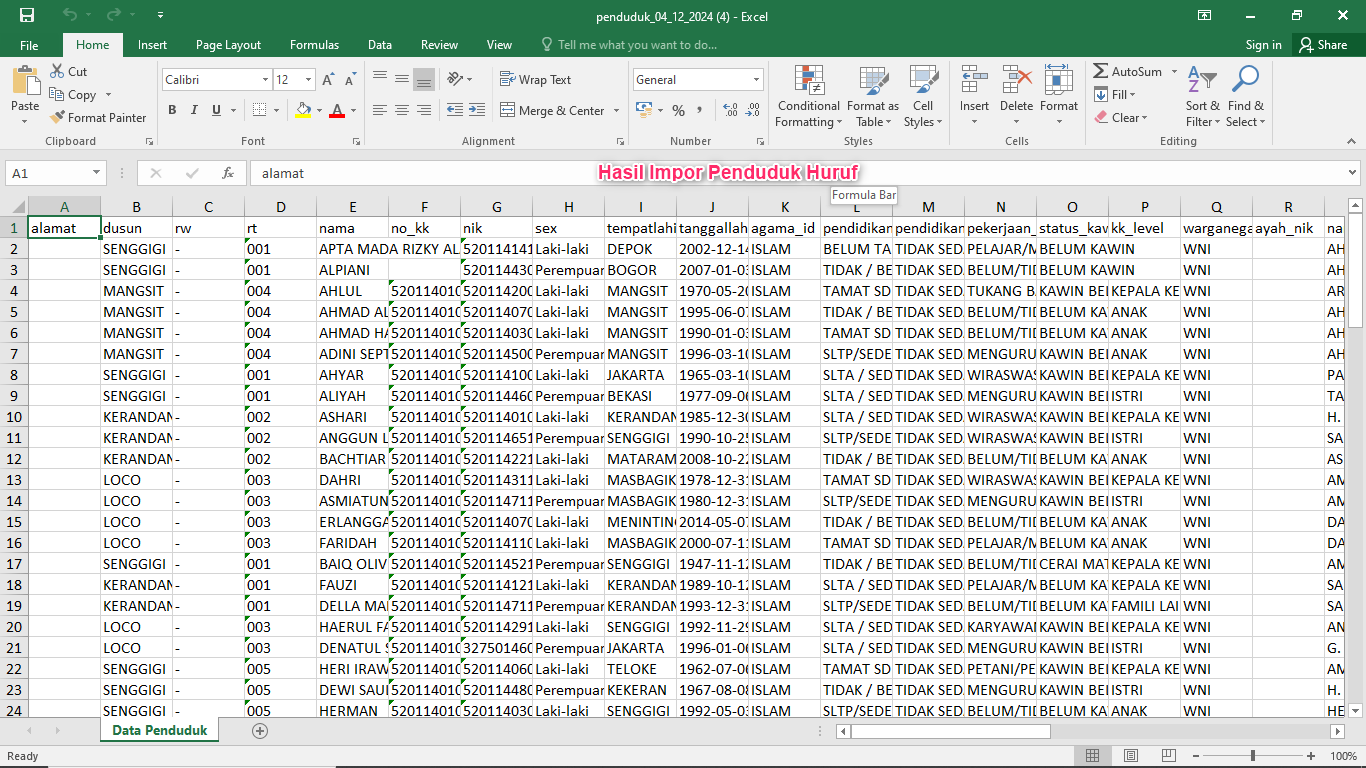This screenshot has width=1366, height=768.
Task: Click the Undo arrow icon
Action: point(70,15)
